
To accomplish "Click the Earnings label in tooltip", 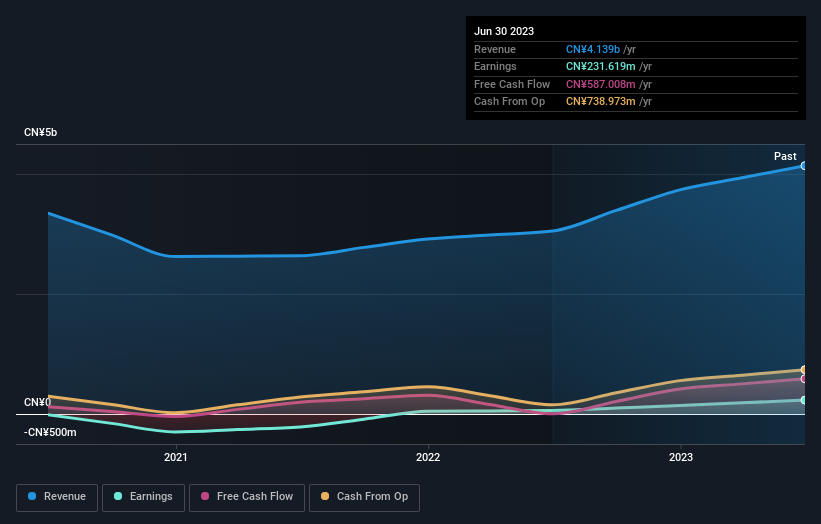I will click(x=495, y=66).
